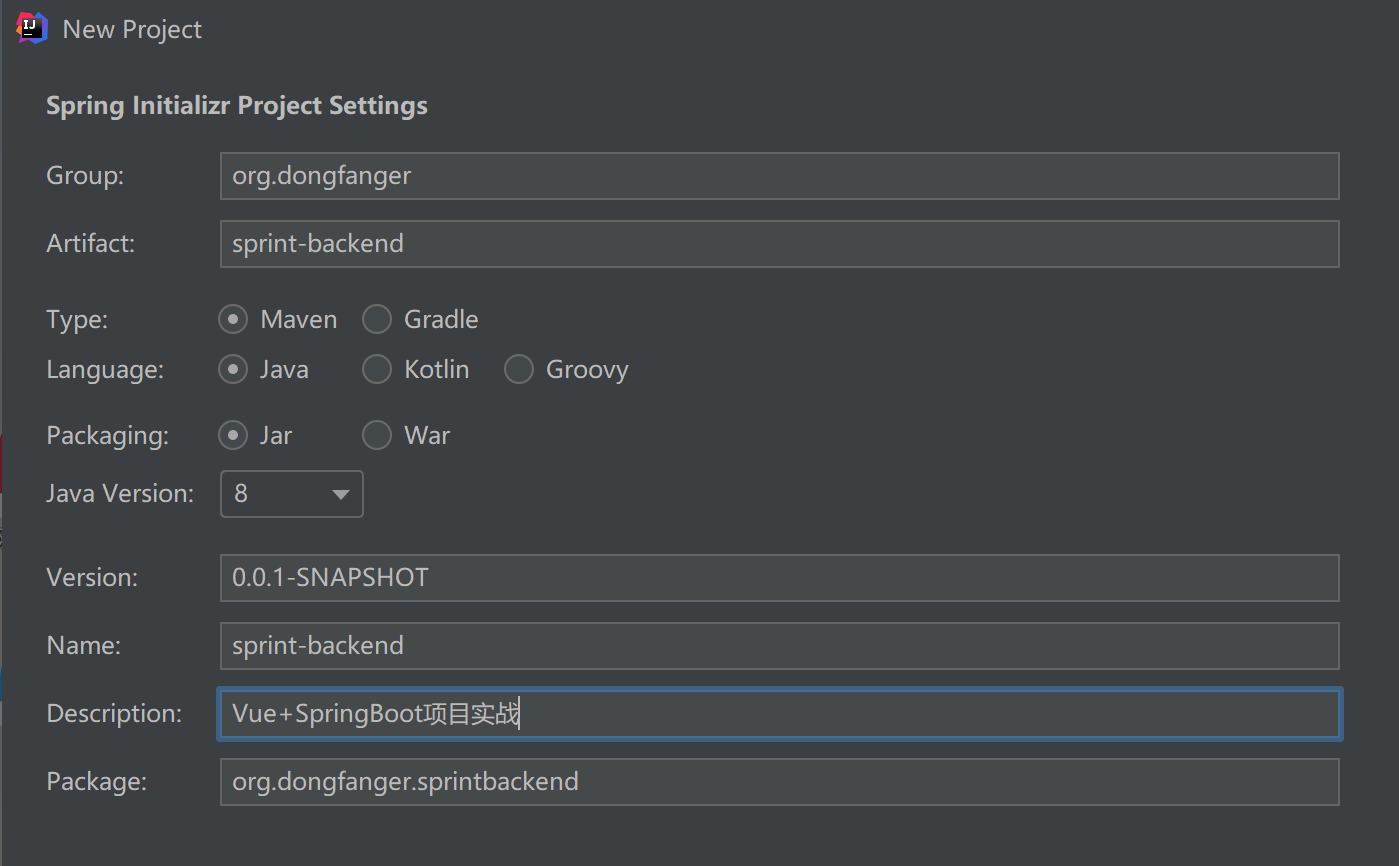Screen dimensions: 1399x866
Task: Click the 'Packaging:' label
Action: pyautogui.click(x=107, y=436)
